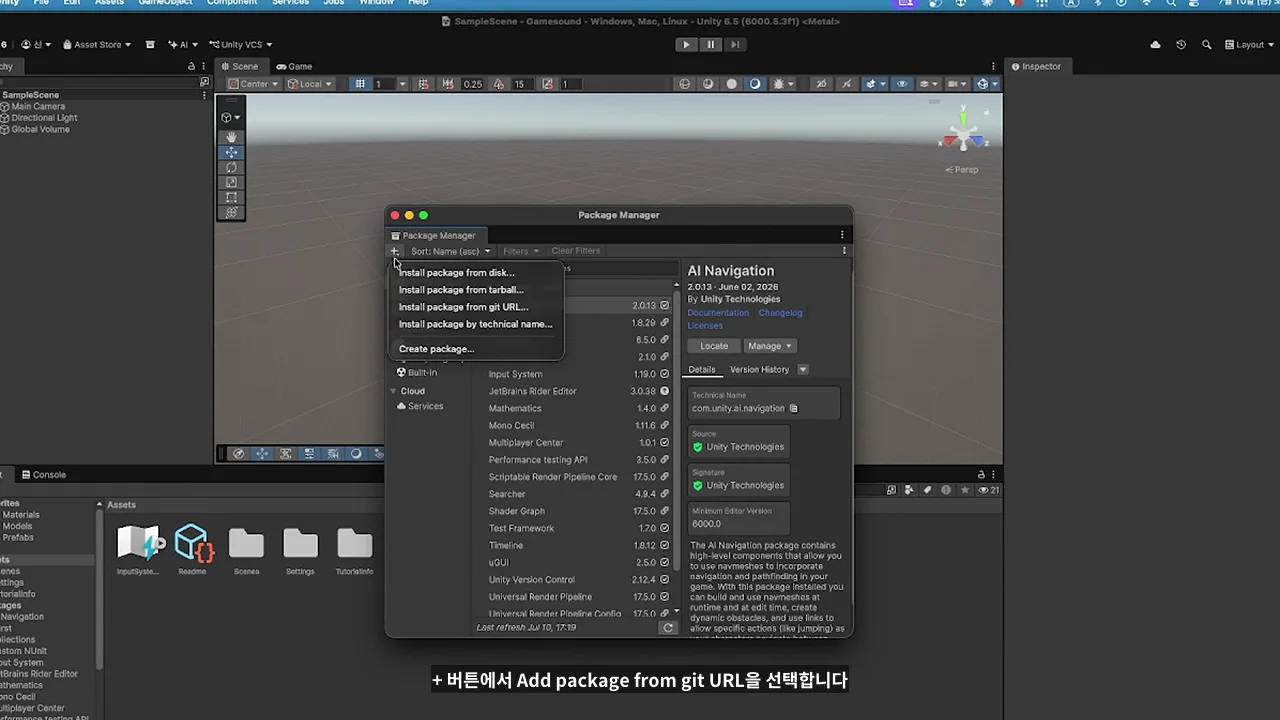This screenshot has width=1280, height=720.
Task: Open the scene camera settings dropdown
Action: [x=957, y=84]
